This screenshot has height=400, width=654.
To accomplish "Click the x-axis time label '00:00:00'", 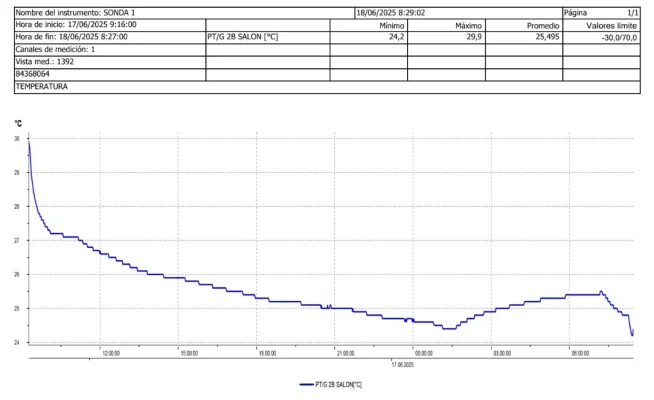I will 424,353.
